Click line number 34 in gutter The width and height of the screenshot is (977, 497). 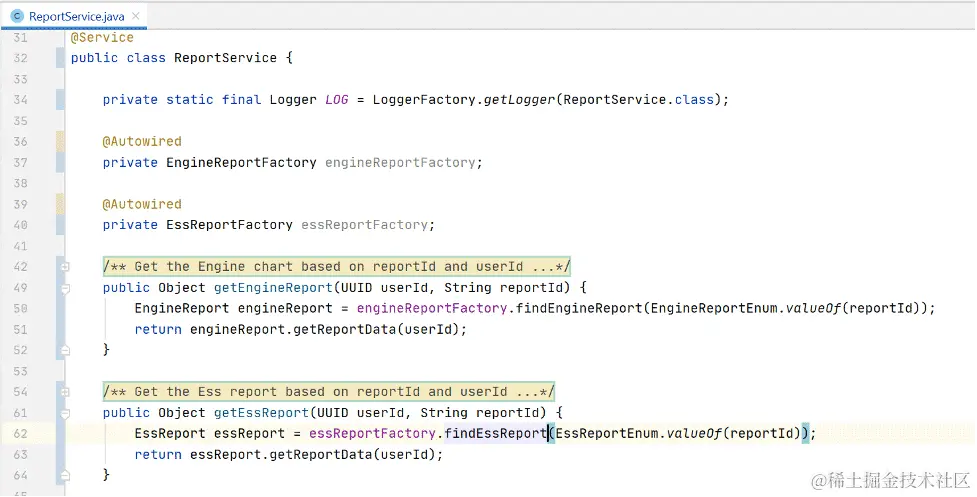click(x=21, y=100)
